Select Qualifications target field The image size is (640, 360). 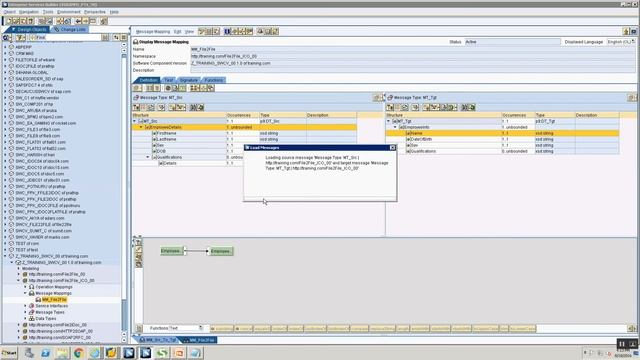point(423,151)
